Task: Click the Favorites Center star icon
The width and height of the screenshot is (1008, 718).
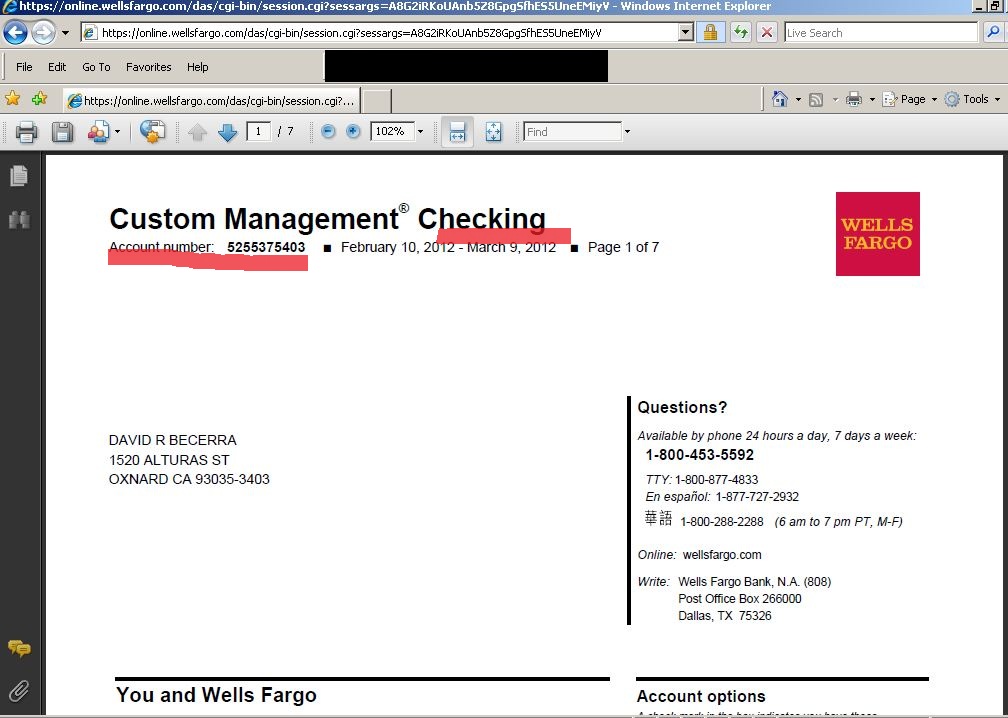Action: (12, 98)
